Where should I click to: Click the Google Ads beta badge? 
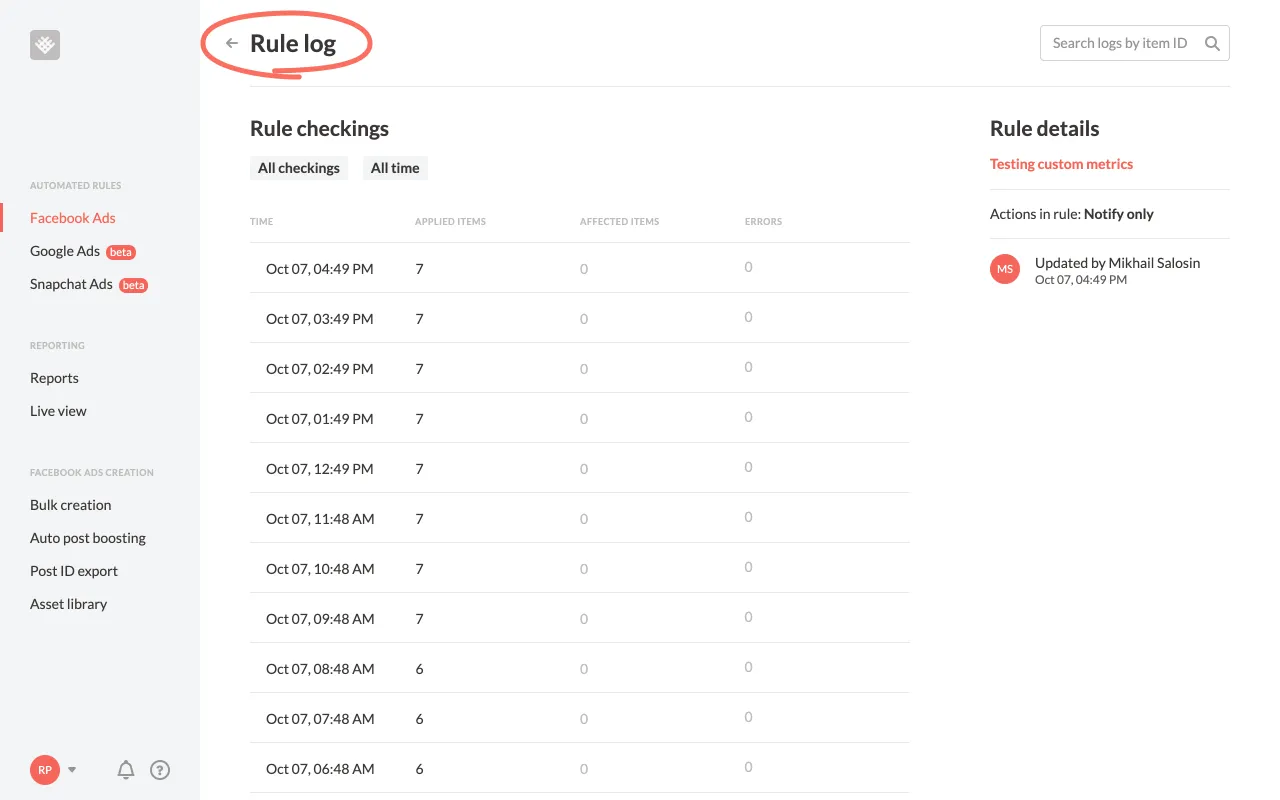(x=120, y=252)
